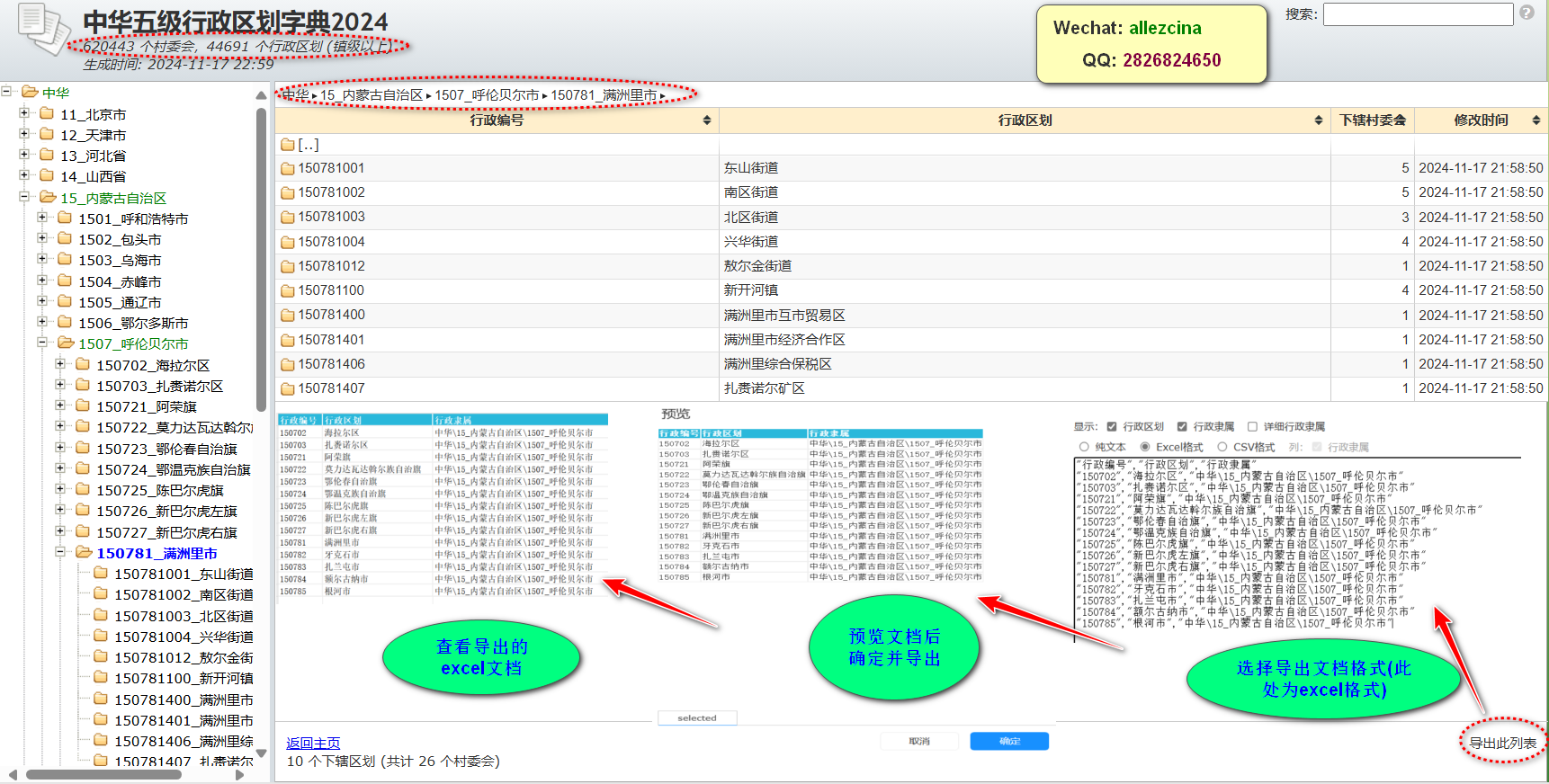Uncheck the 行政区划 display checkbox

click(1112, 427)
